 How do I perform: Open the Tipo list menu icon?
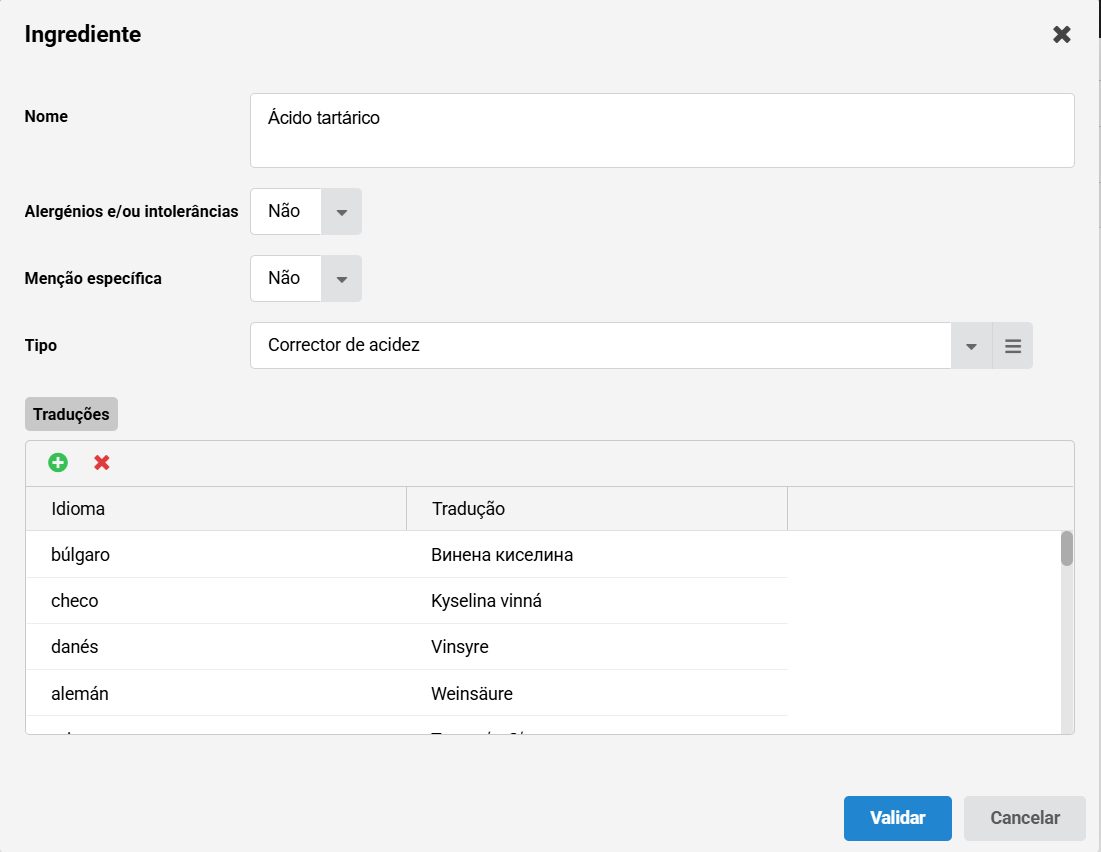pos(1013,346)
